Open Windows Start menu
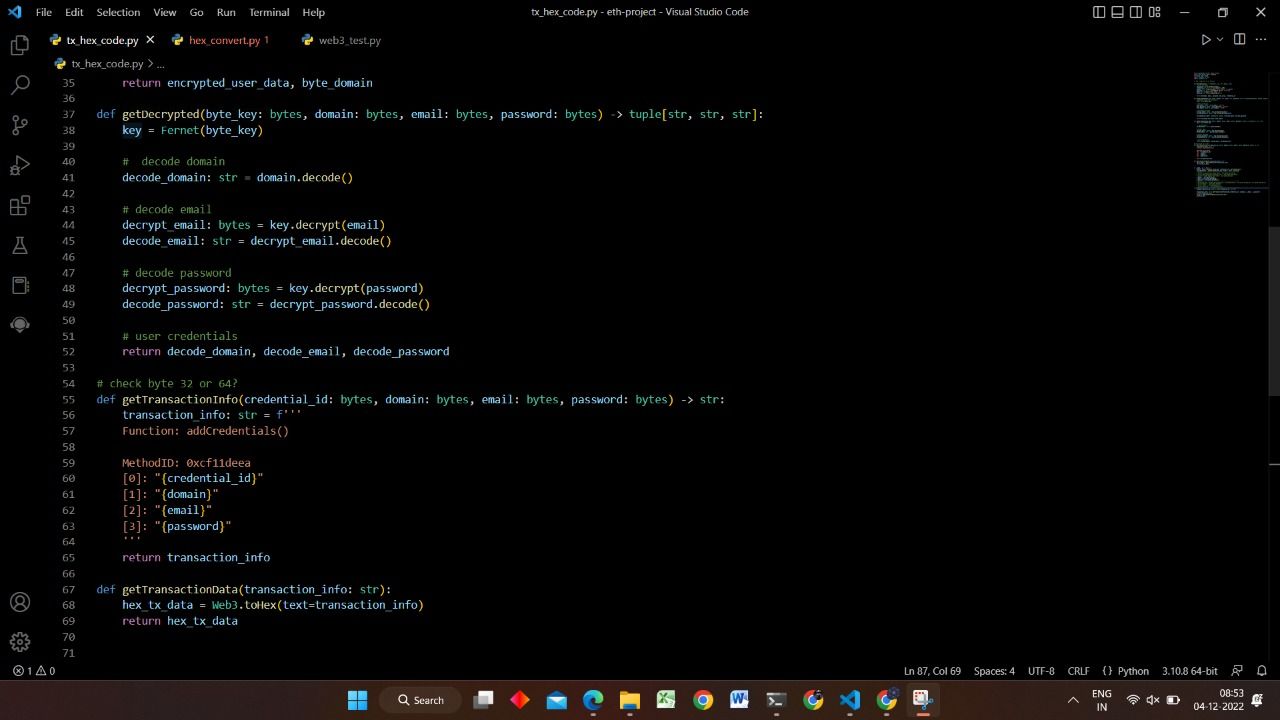This screenshot has width=1280, height=720. 357,700
